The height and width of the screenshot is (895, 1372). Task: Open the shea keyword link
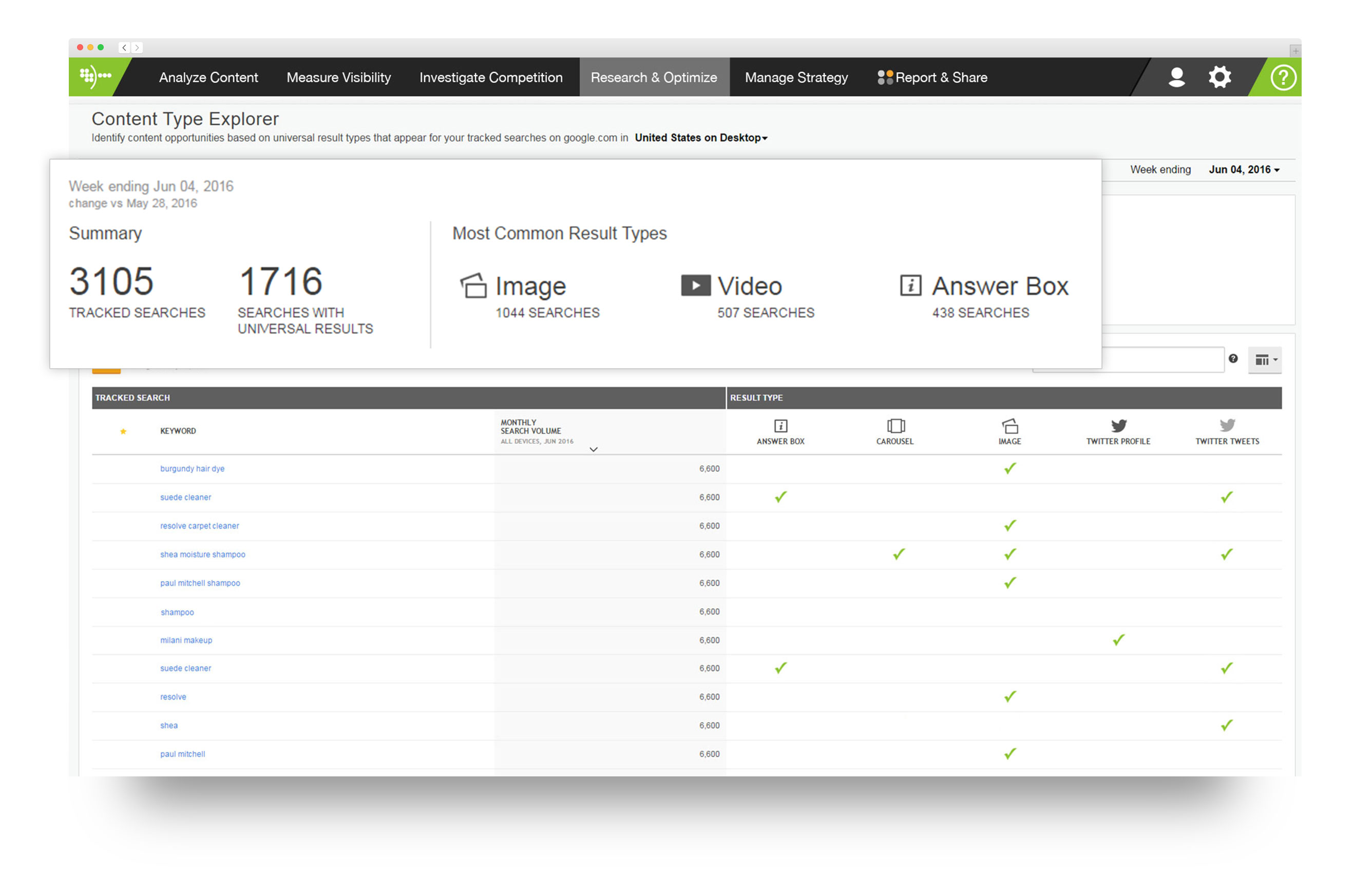coord(169,726)
